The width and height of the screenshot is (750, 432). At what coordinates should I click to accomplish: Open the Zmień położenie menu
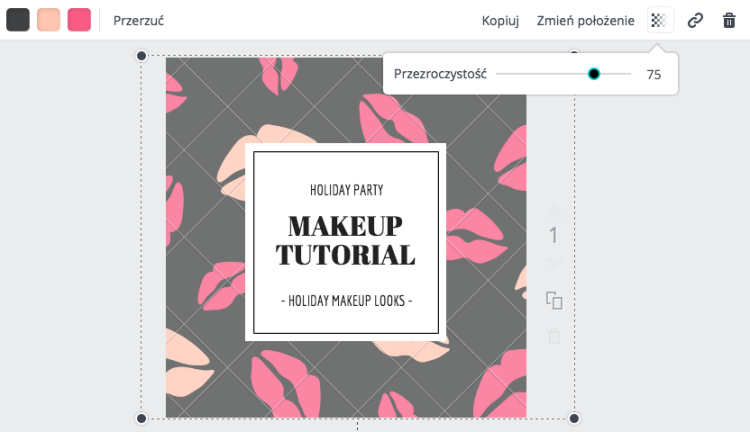point(585,21)
